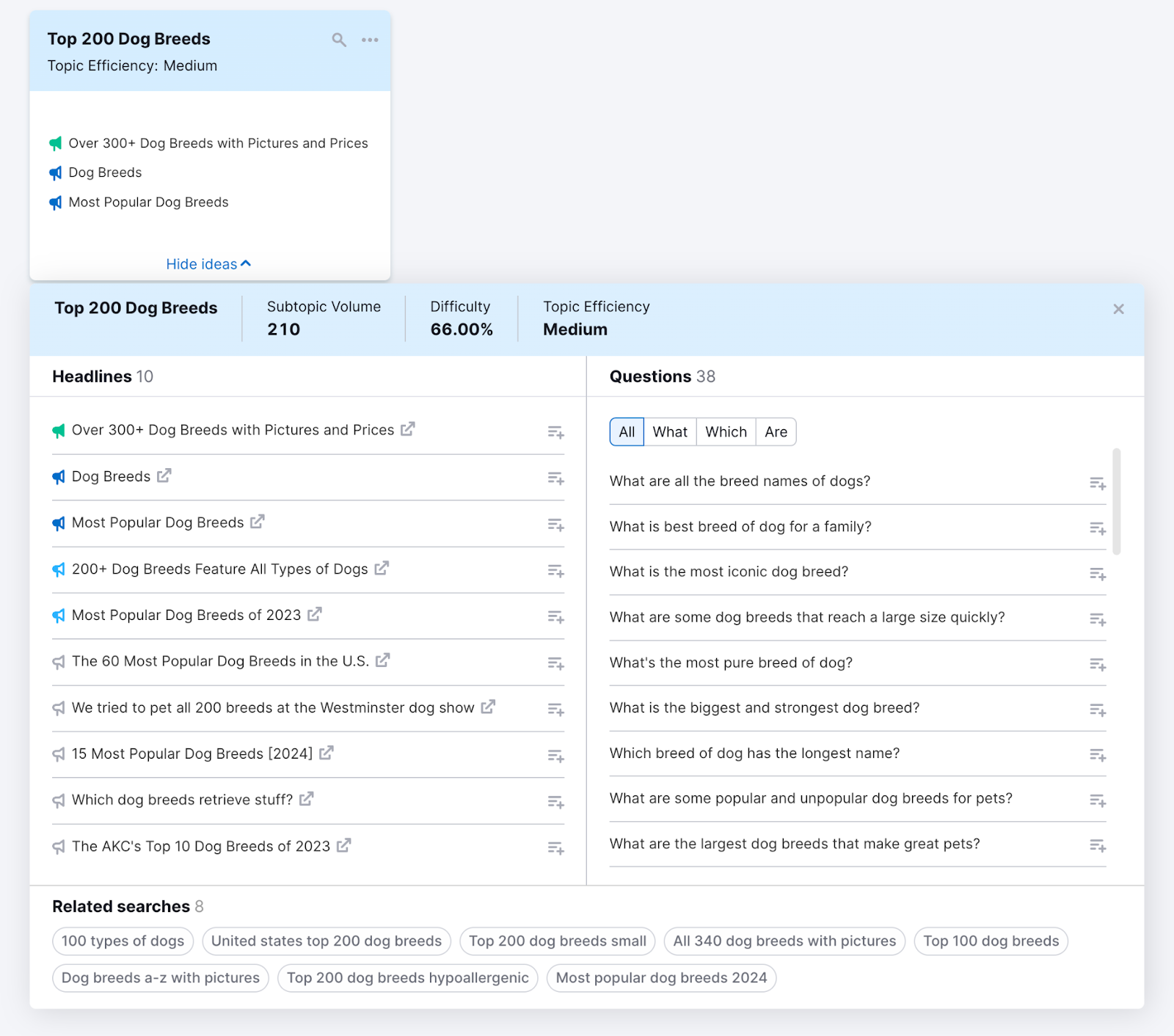Click the questions list scrollbar

click(x=1117, y=502)
